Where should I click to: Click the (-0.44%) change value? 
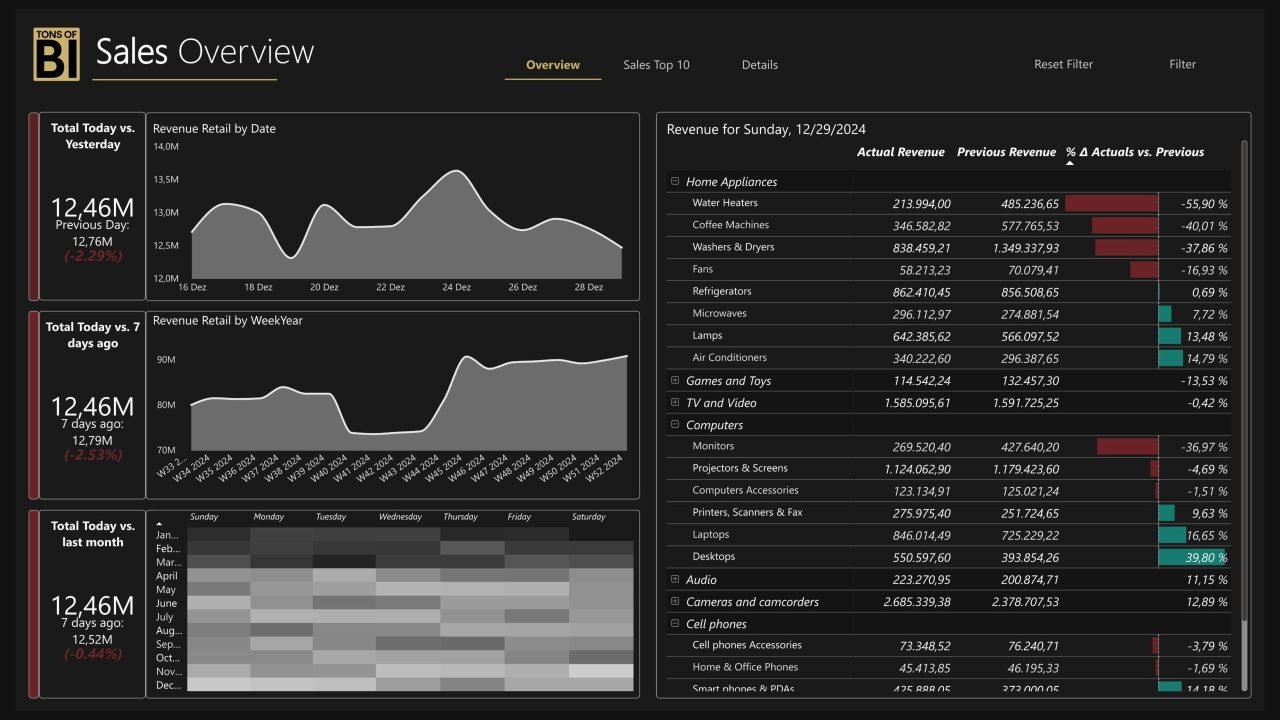tap(93, 654)
